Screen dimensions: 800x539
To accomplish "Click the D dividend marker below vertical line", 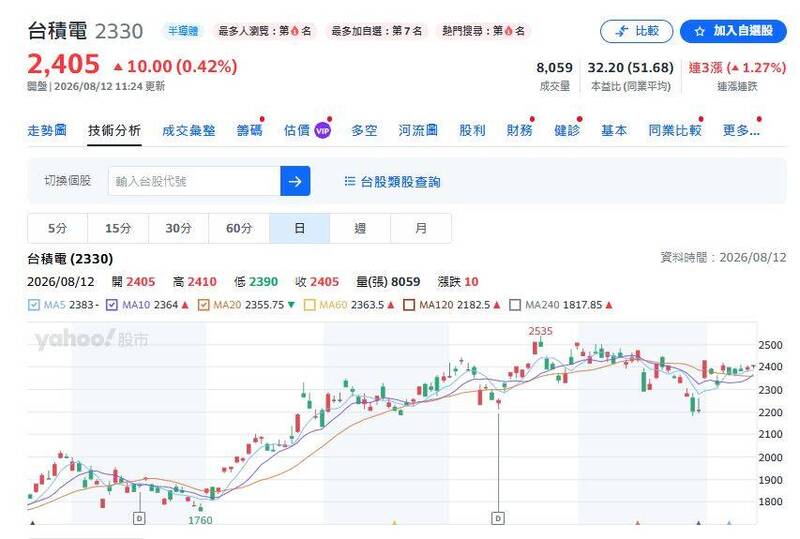I will [498, 519].
